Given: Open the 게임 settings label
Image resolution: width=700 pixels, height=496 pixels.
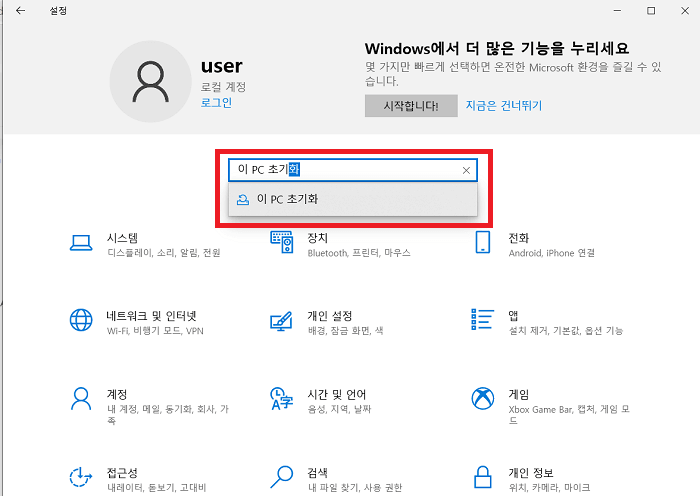Looking at the screenshot, I should [x=518, y=395].
